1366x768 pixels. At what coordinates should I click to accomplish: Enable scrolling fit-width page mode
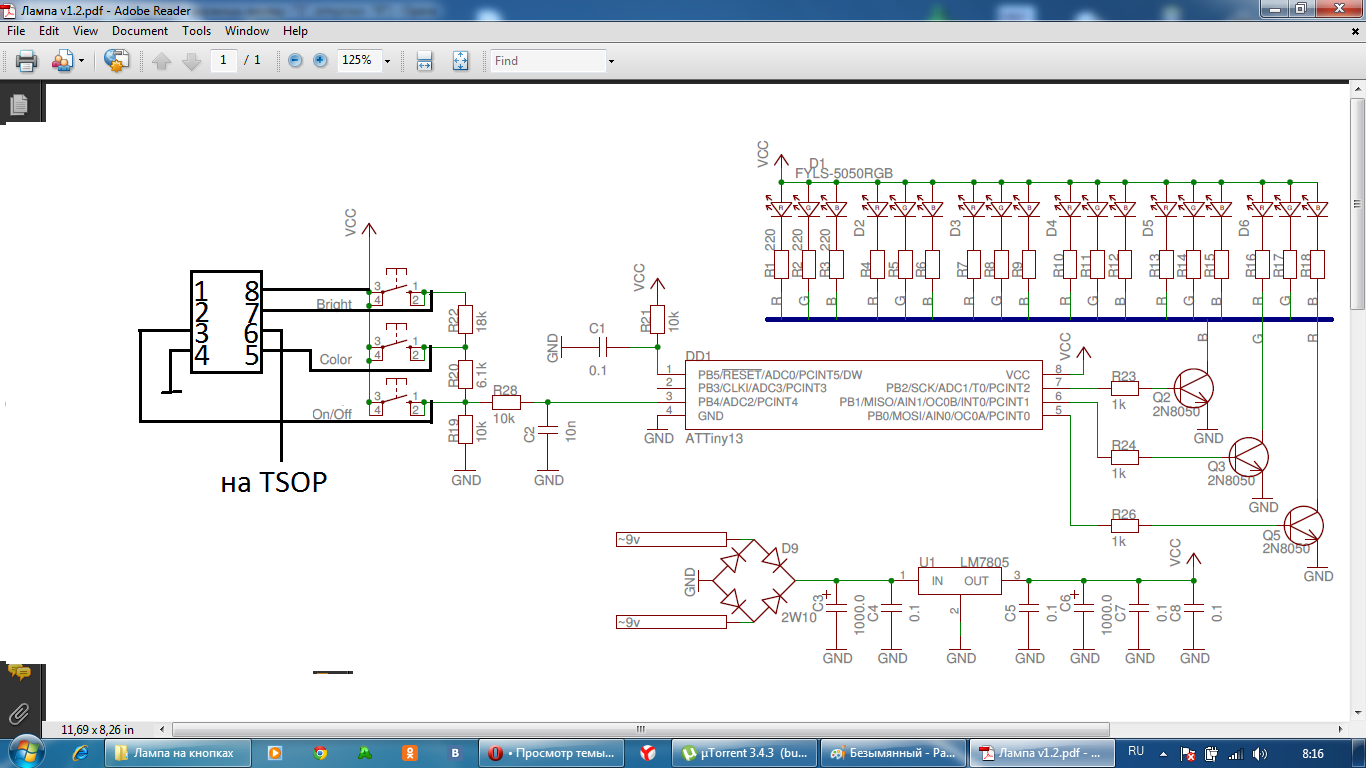pos(424,61)
